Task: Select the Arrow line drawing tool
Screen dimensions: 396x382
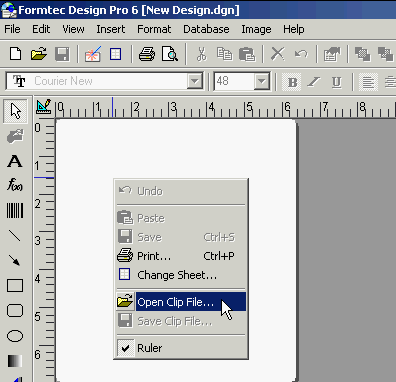Action: coord(15,260)
